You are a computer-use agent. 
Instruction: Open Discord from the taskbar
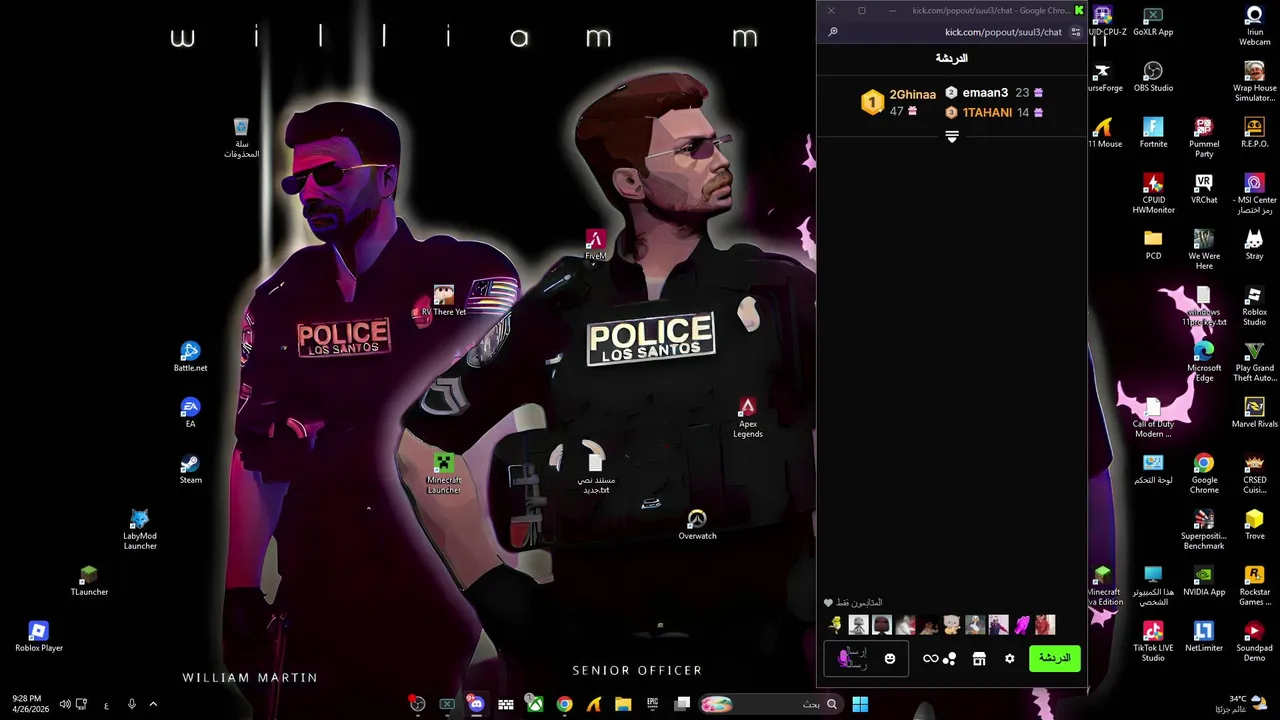click(x=476, y=704)
